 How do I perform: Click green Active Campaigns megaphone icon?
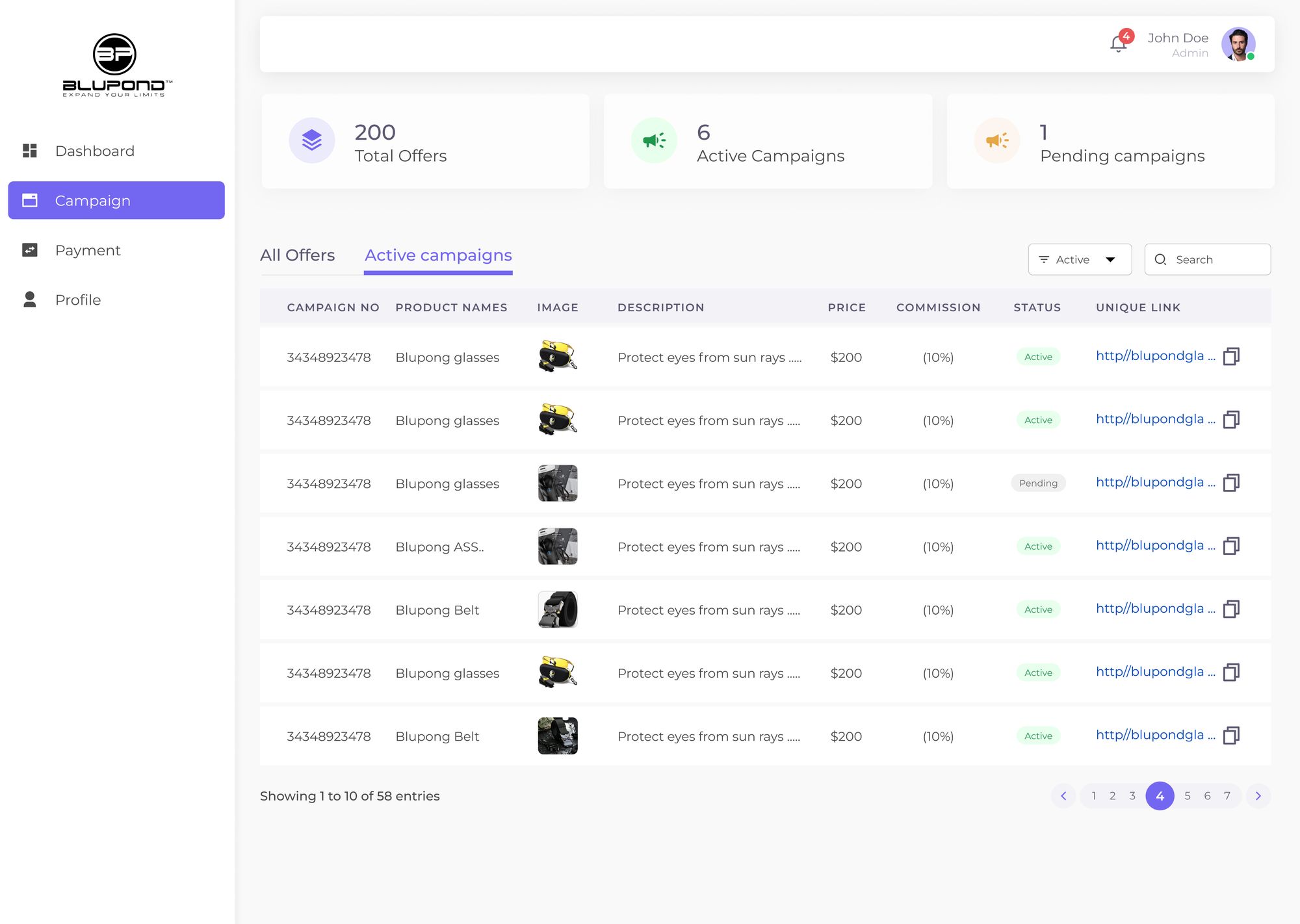click(654, 140)
